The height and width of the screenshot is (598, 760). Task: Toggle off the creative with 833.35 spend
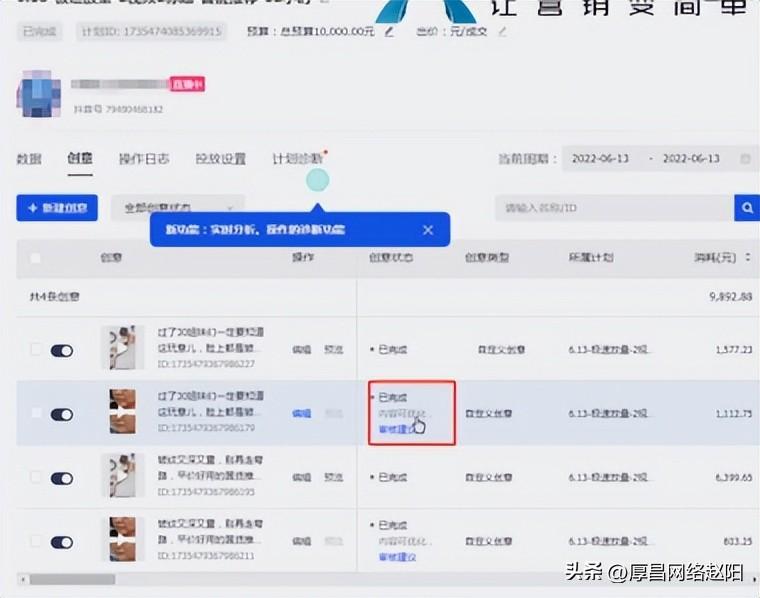click(62, 542)
